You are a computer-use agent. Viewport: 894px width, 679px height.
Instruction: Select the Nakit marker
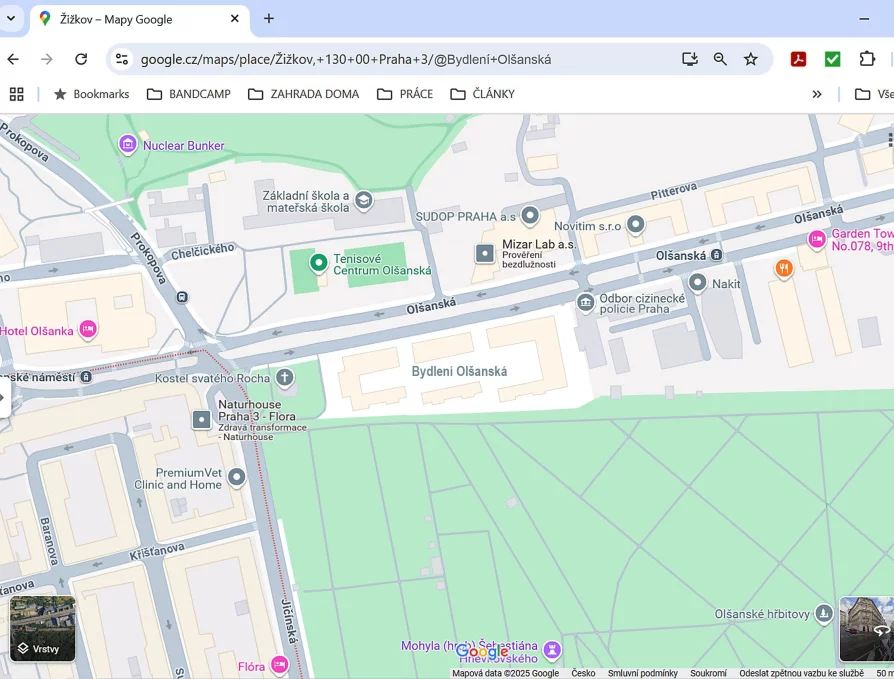[x=697, y=283]
